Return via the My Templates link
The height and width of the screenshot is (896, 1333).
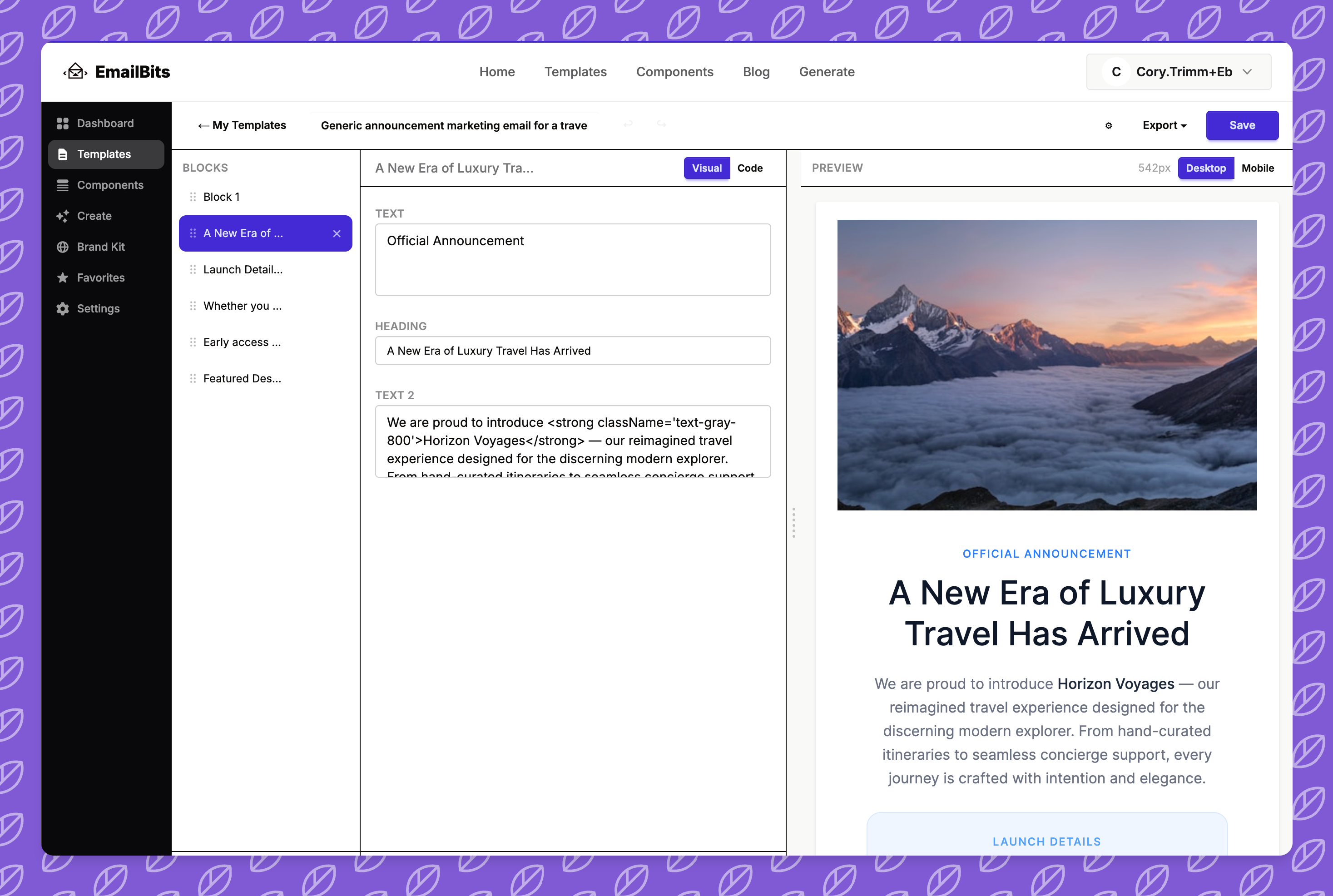(242, 125)
